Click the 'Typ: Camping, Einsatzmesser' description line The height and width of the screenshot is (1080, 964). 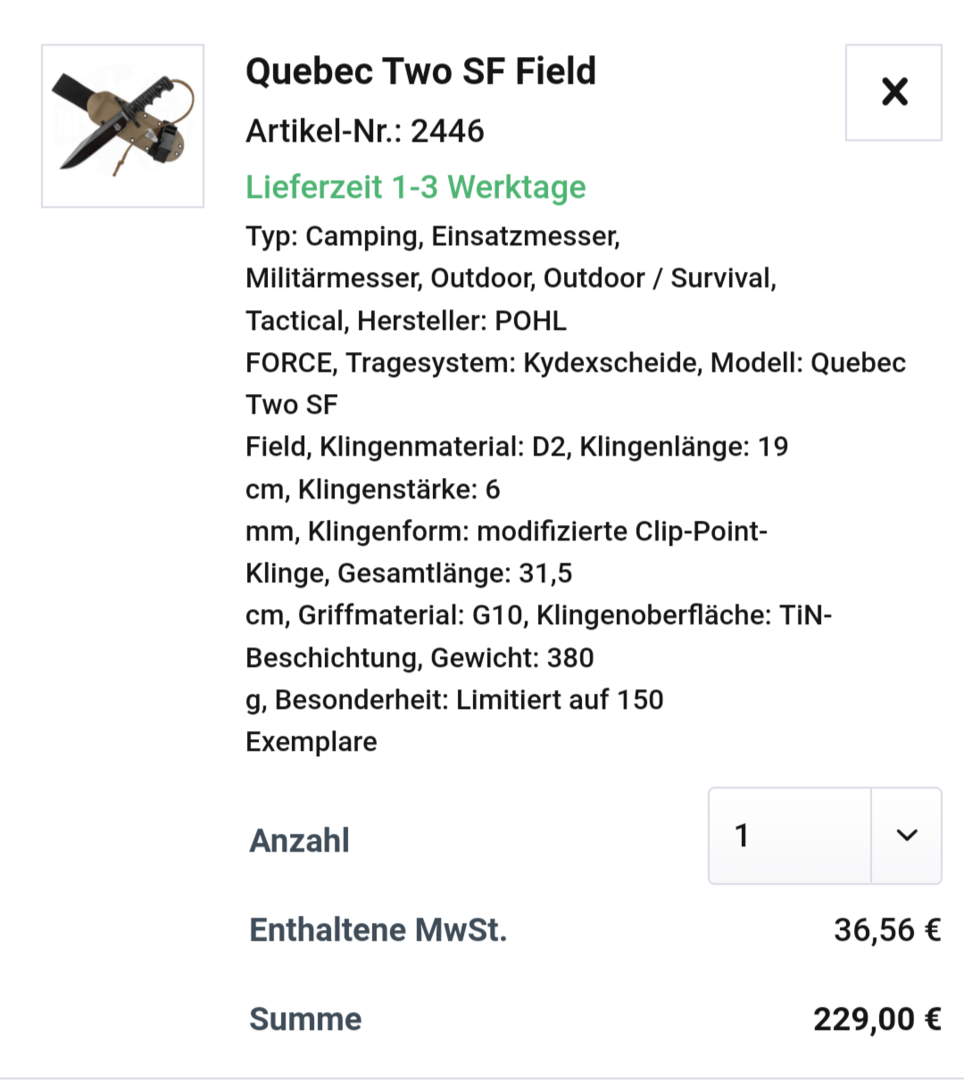point(433,237)
